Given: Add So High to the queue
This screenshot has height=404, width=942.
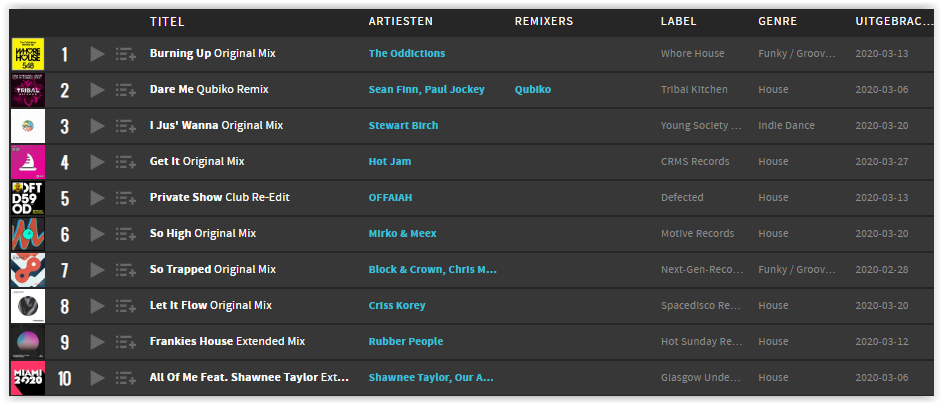Looking at the screenshot, I should click(126, 234).
